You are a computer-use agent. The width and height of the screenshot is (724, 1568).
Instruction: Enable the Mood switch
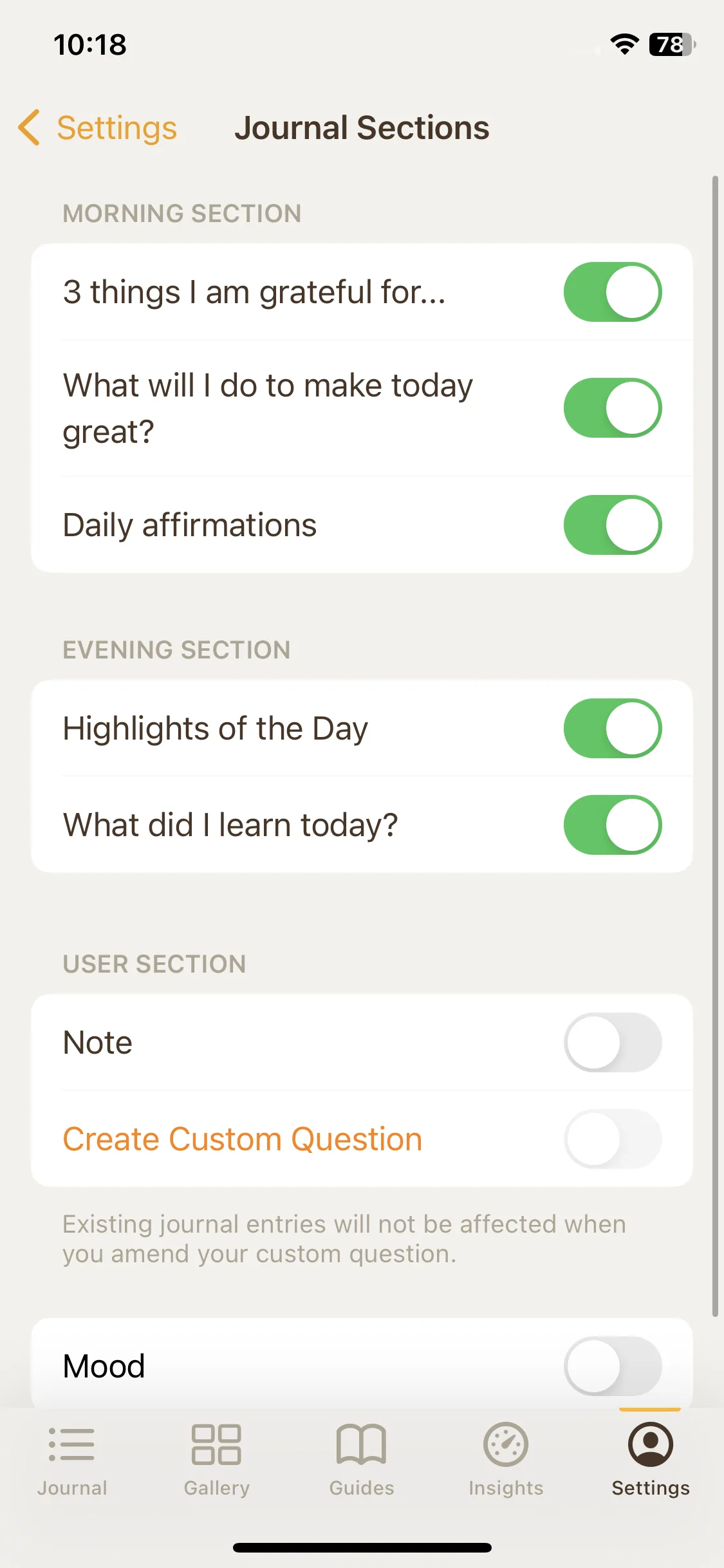613,1366
